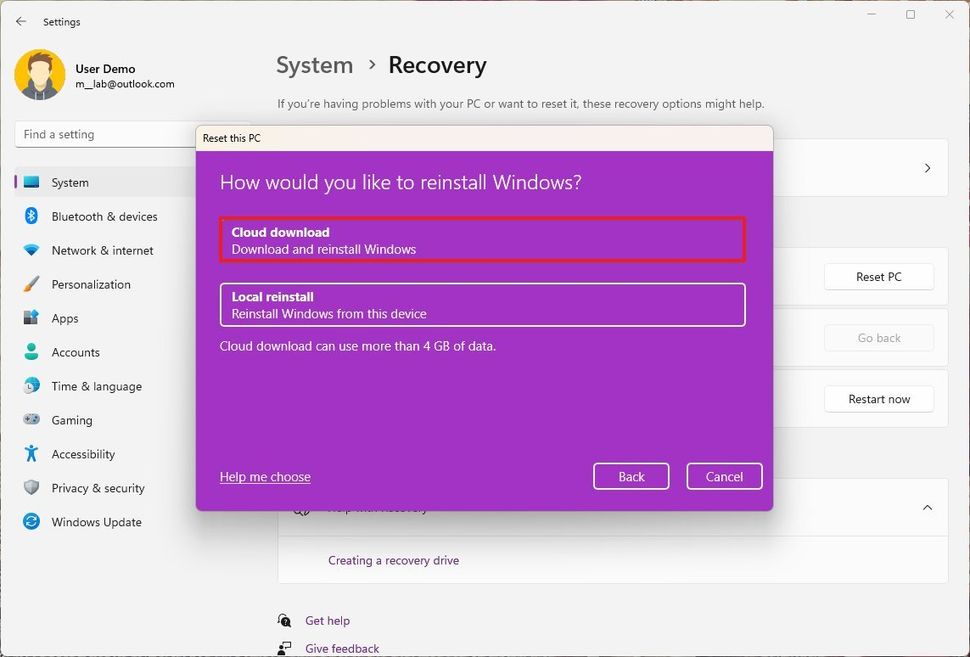Image resolution: width=970 pixels, height=657 pixels.
Task: Click the Windows Update sync icon
Action: pyautogui.click(x=31, y=522)
